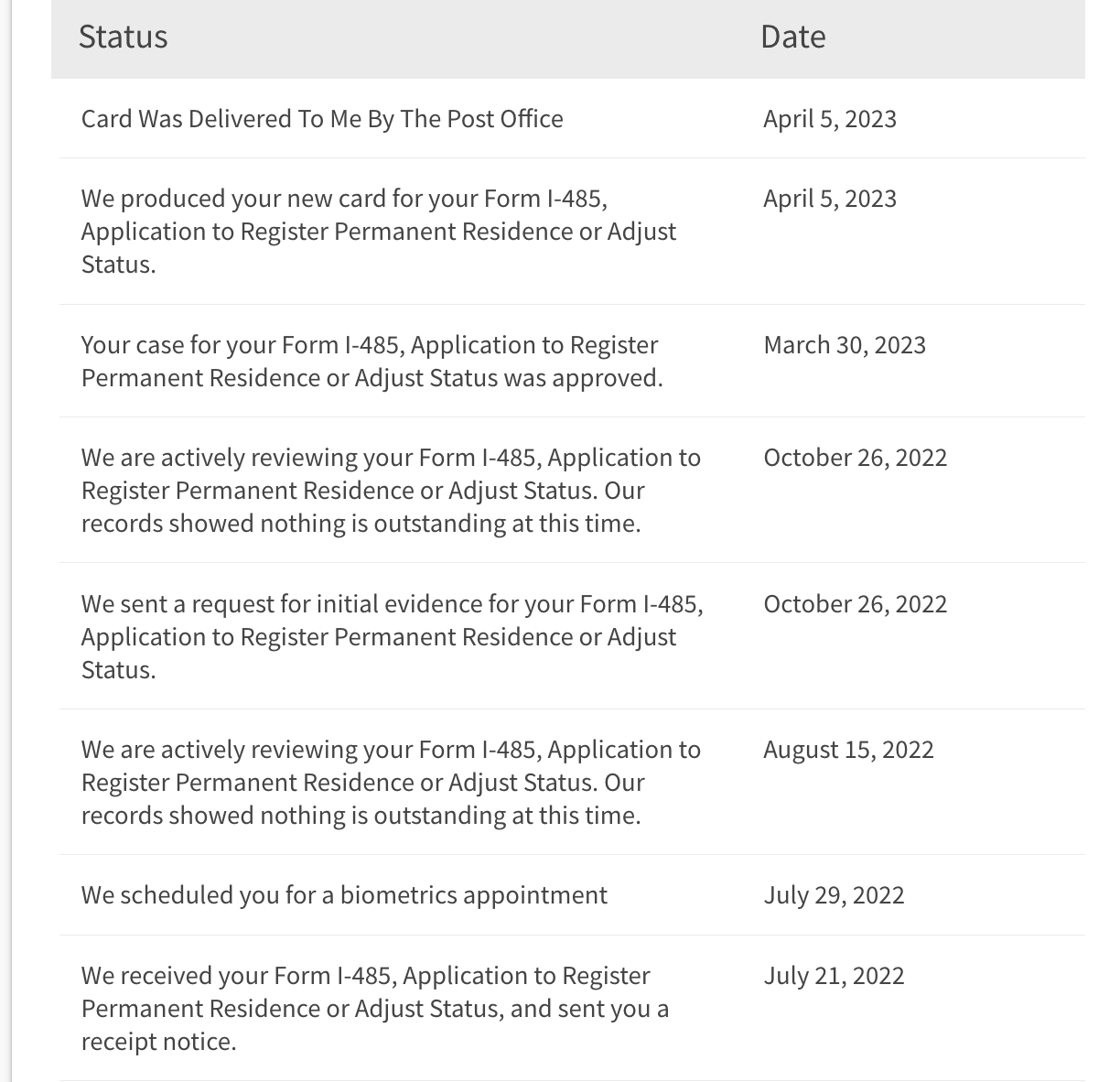The height and width of the screenshot is (1082, 1120).
Task: Click October 26, 2022 beside actively reviewing entry
Action: point(856,458)
